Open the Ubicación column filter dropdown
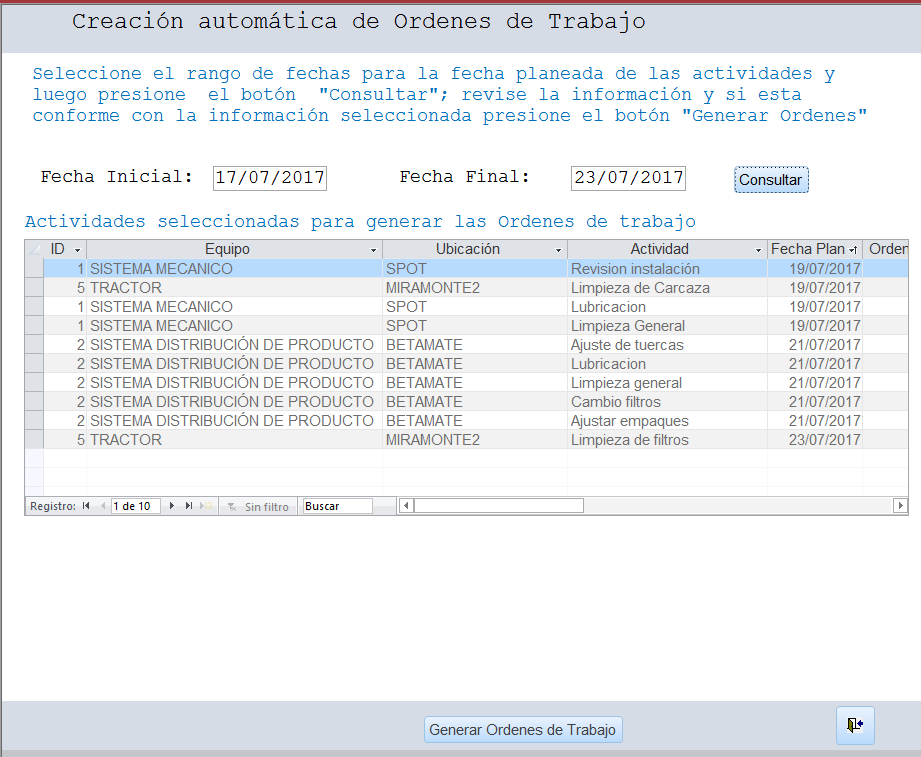921x757 pixels. pos(558,250)
